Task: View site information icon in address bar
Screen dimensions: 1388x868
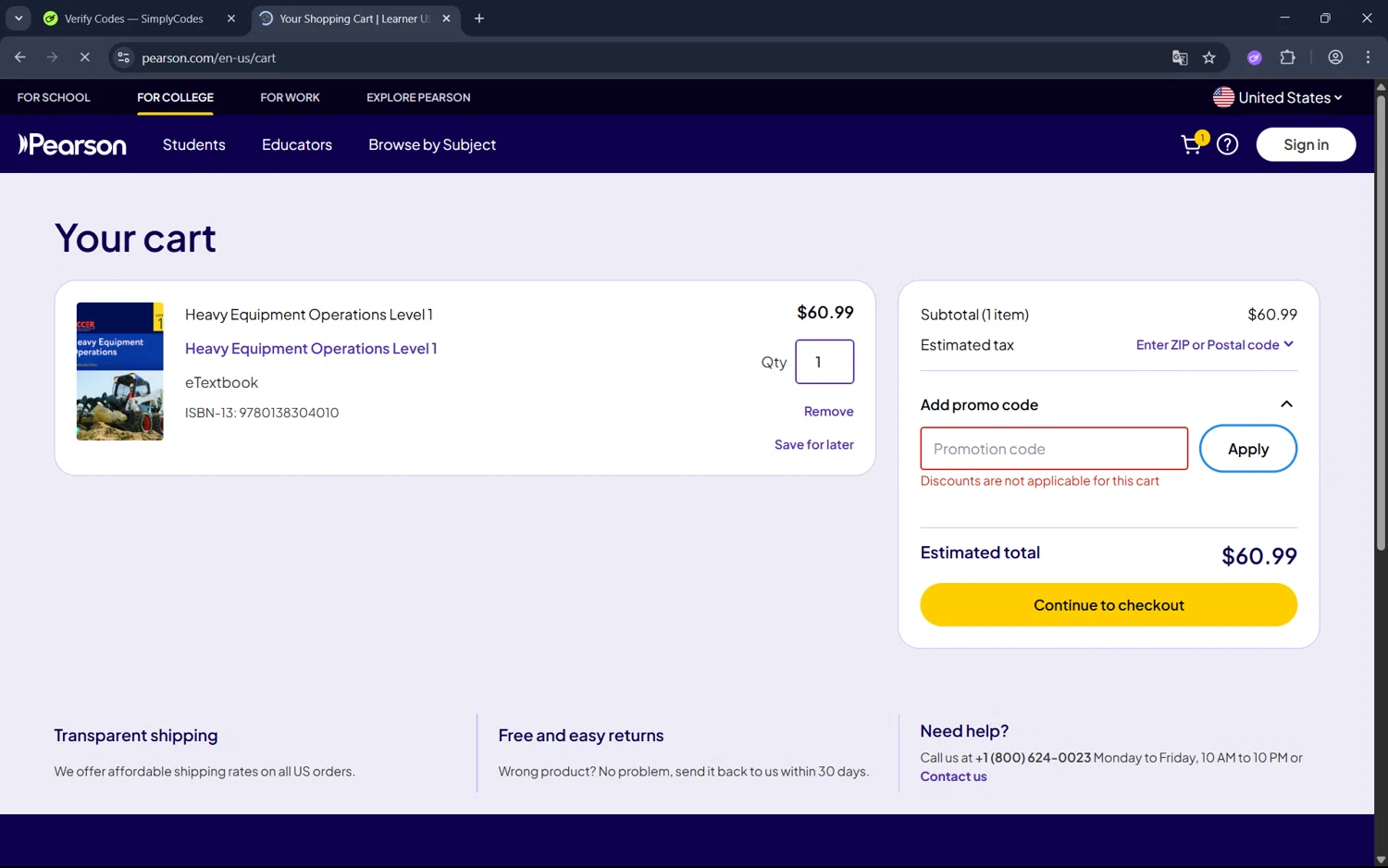Action: 123,57
